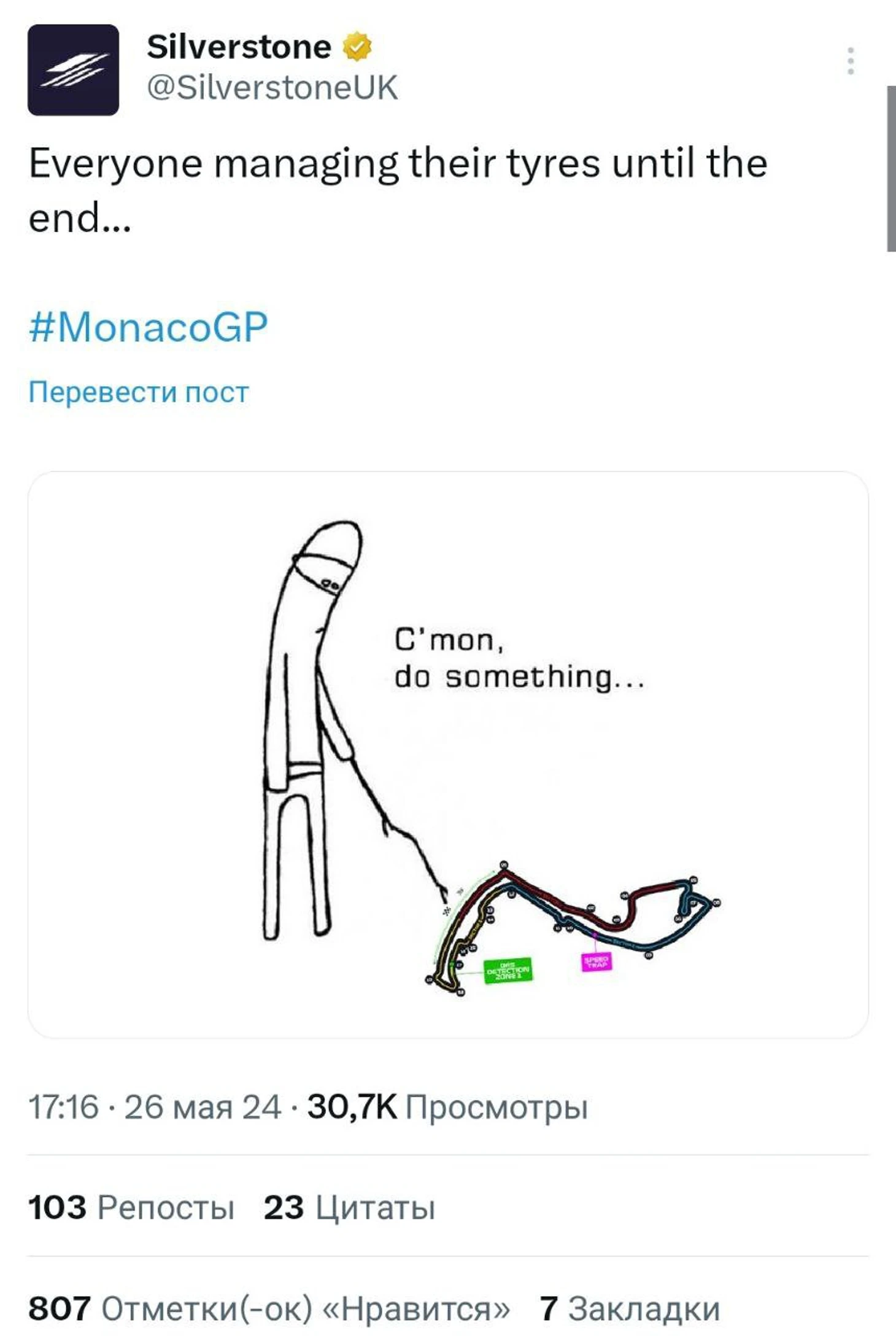Click the 7 Закладки count

(630, 1308)
